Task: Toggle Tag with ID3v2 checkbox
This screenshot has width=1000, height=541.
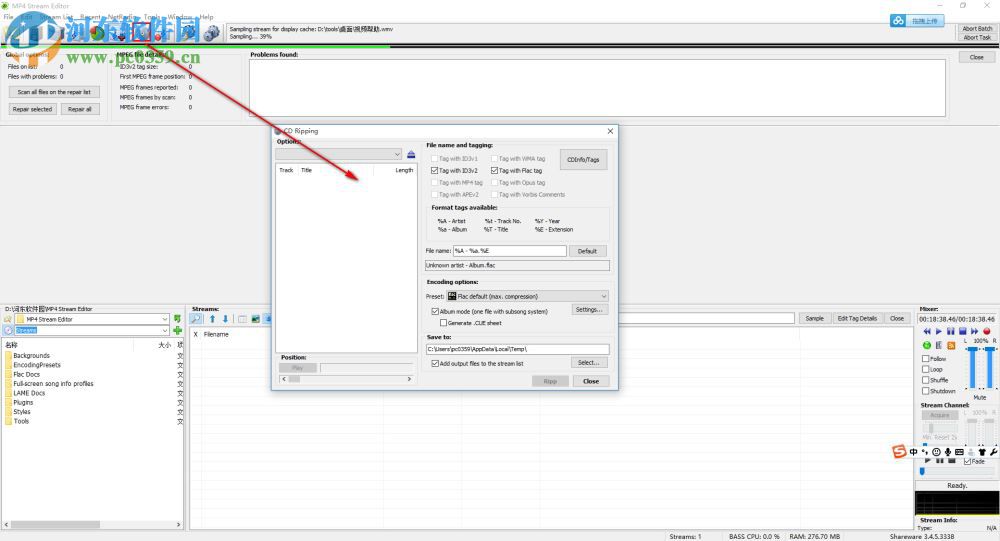Action: point(434,171)
